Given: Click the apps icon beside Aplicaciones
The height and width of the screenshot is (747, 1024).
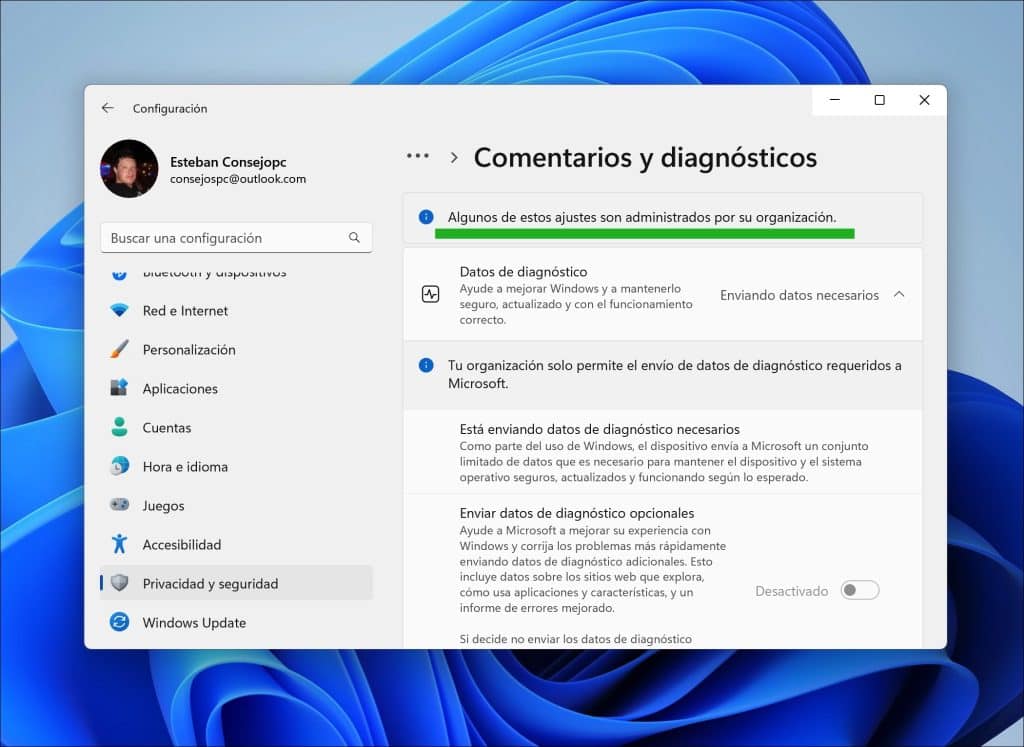Looking at the screenshot, I should coord(120,388).
